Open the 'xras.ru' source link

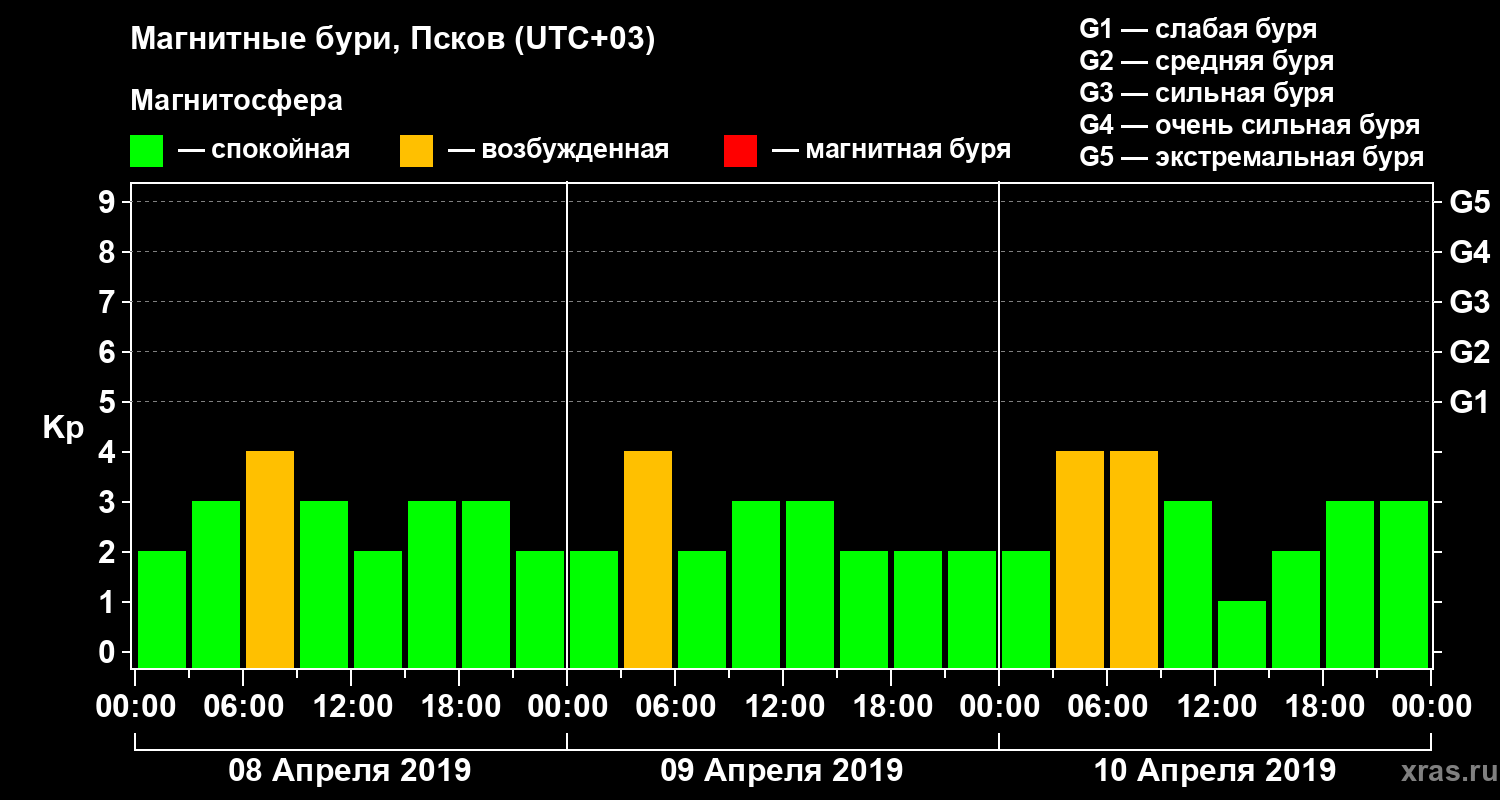pyautogui.click(x=1447, y=773)
